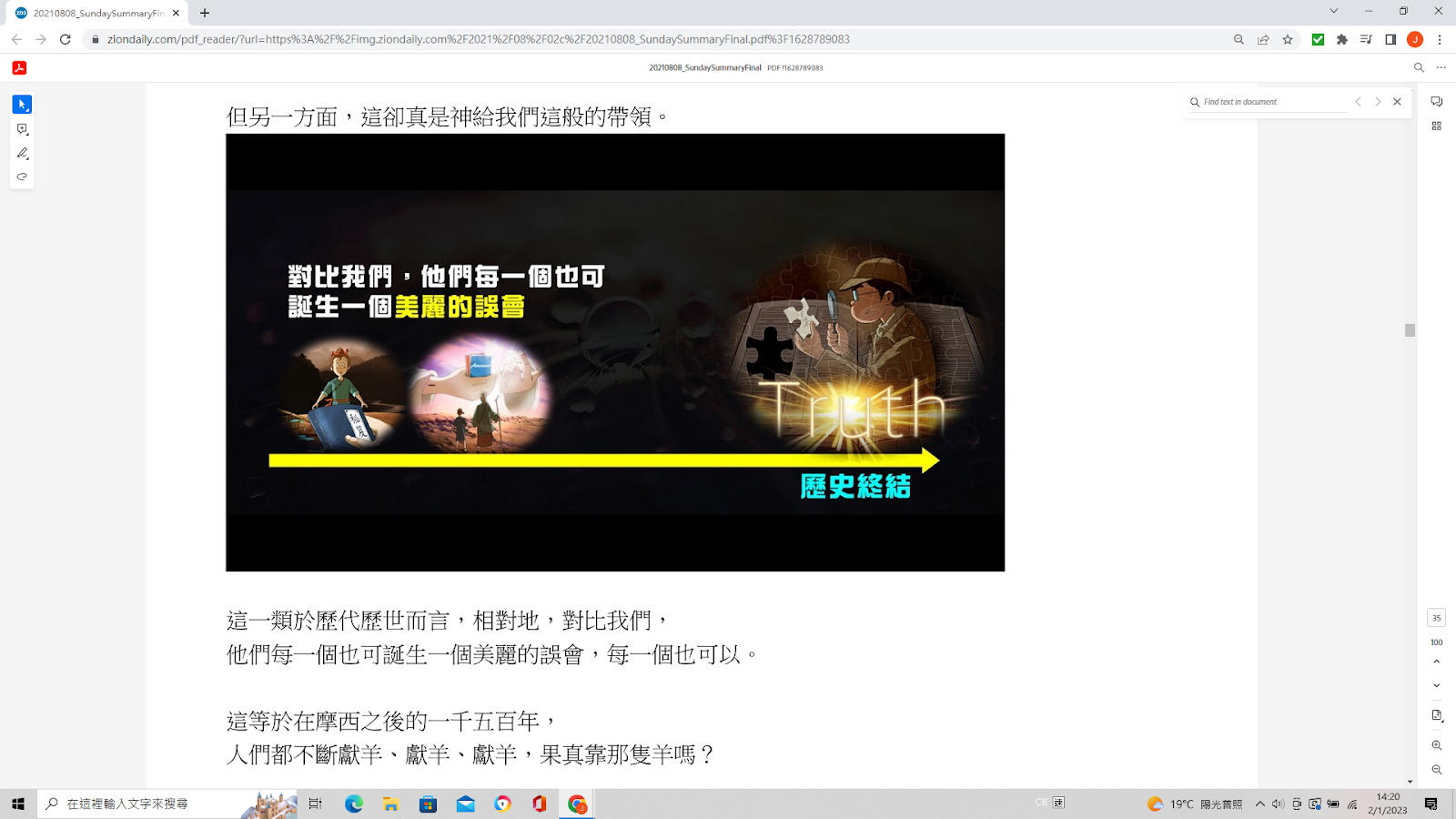1456x819 pixels.
Task: Click the Adobe Acrobat logo icon
Action: 19,67
